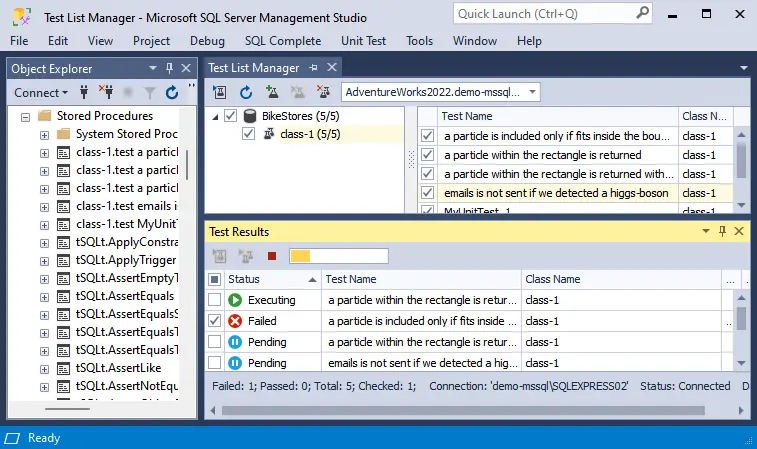Click the Stored Procedures folder icon

tap(44, 115)
